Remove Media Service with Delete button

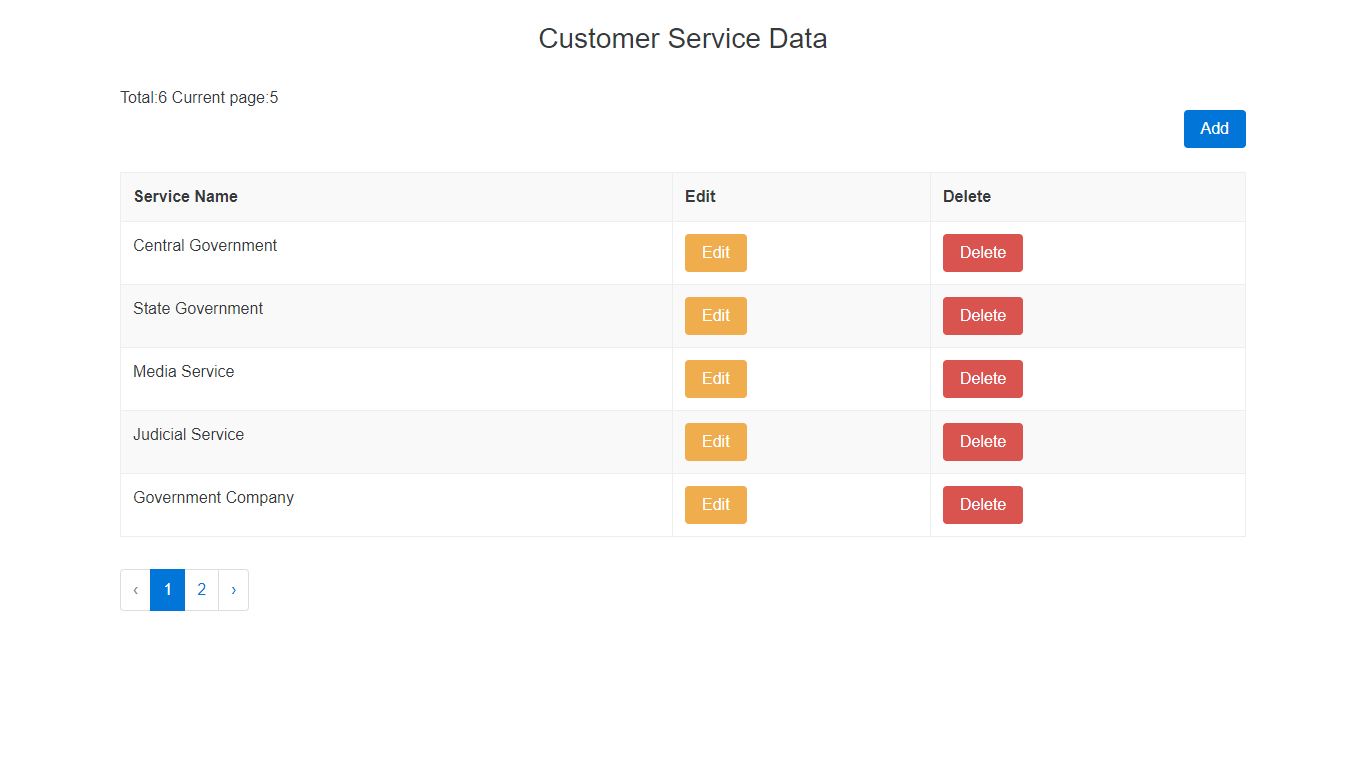[x=982, y=379]
